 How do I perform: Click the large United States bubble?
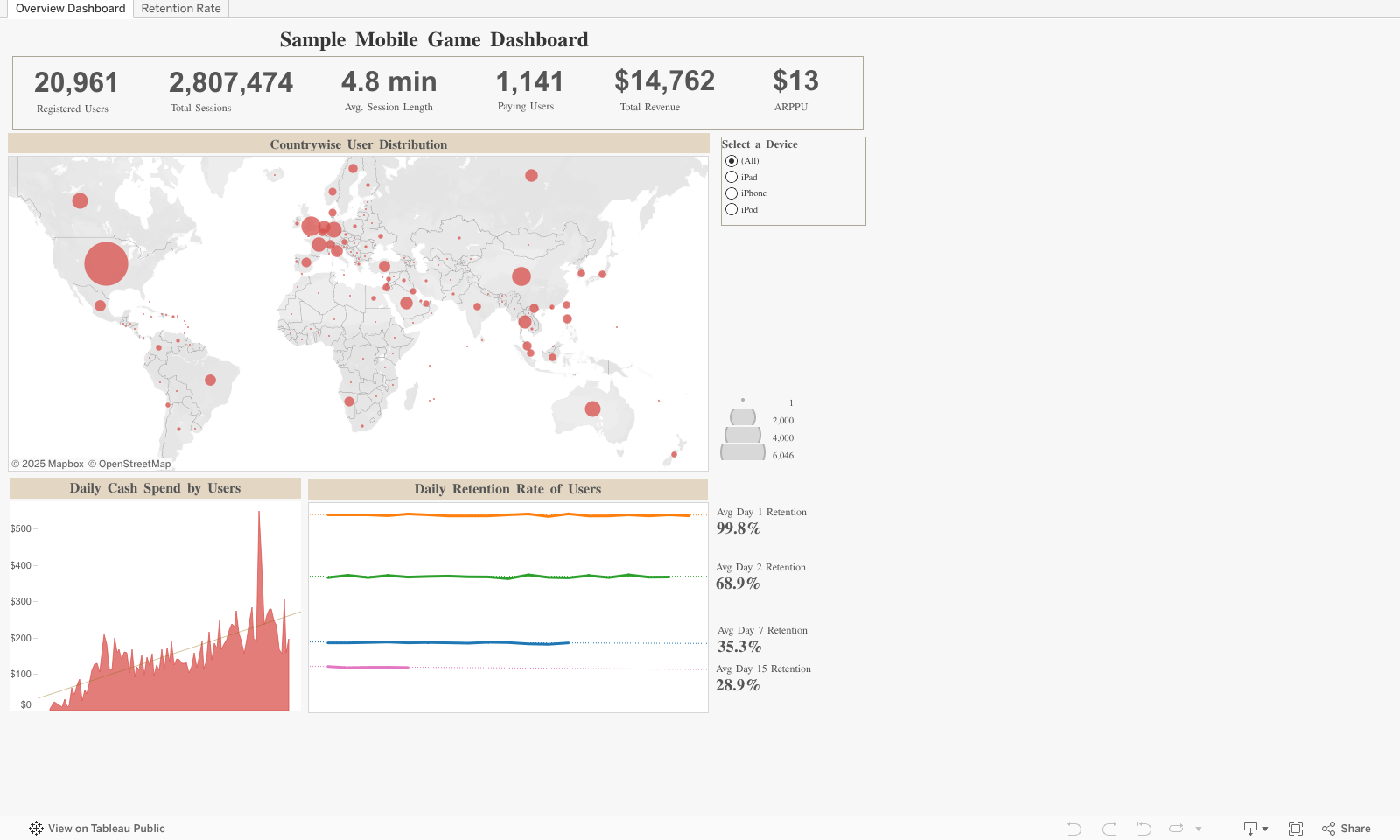(106, 263)
